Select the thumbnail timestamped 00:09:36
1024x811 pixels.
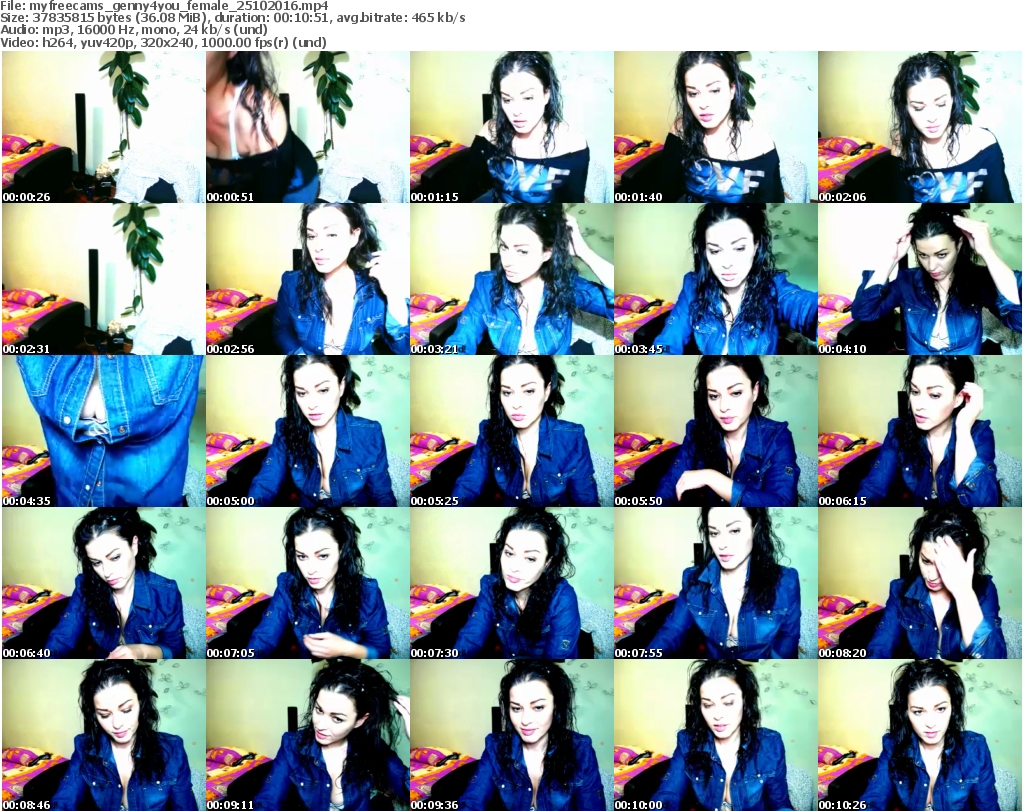(x=511, y=735)
